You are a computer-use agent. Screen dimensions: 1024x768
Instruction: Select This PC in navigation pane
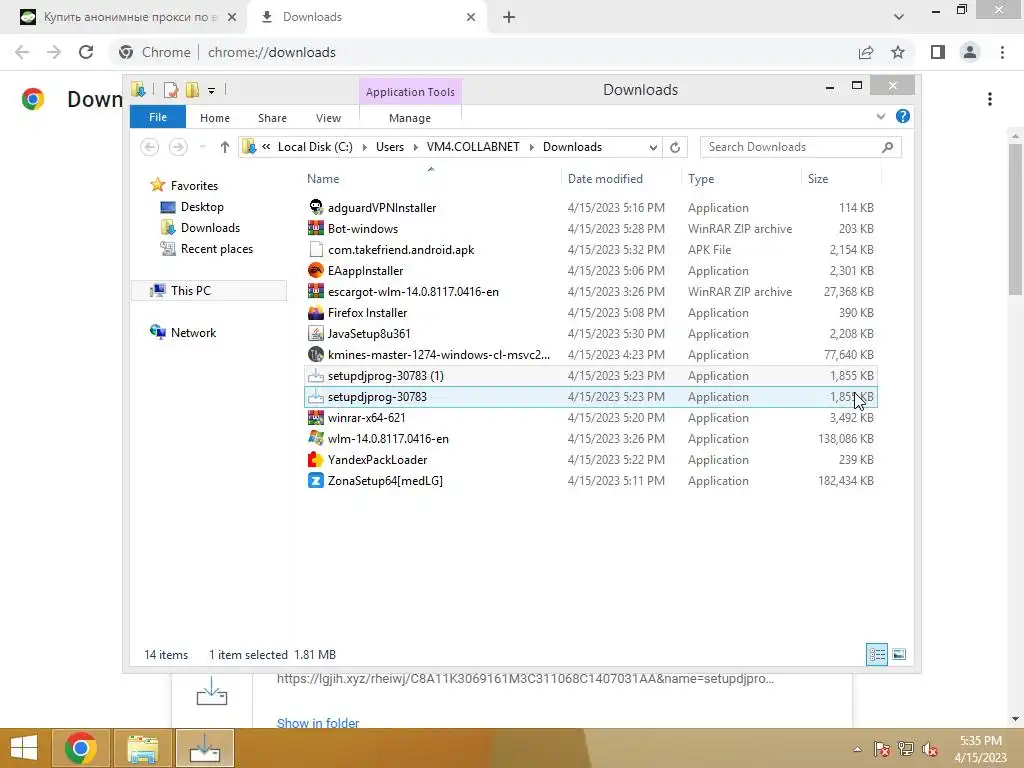pyautogui.click(x=209, y=291)
